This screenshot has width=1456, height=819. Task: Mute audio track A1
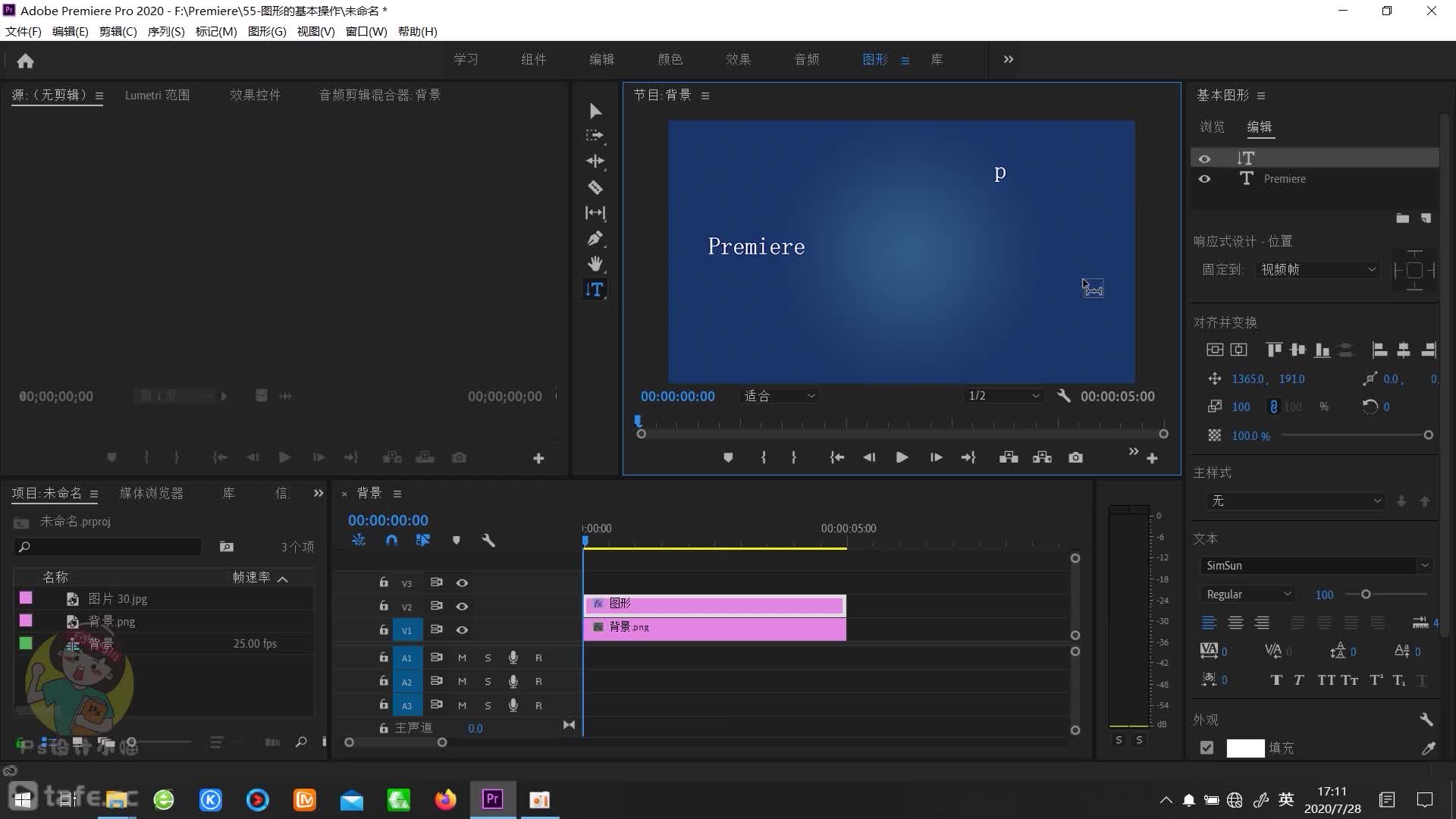pyautogui.click(x=462, y=658)
